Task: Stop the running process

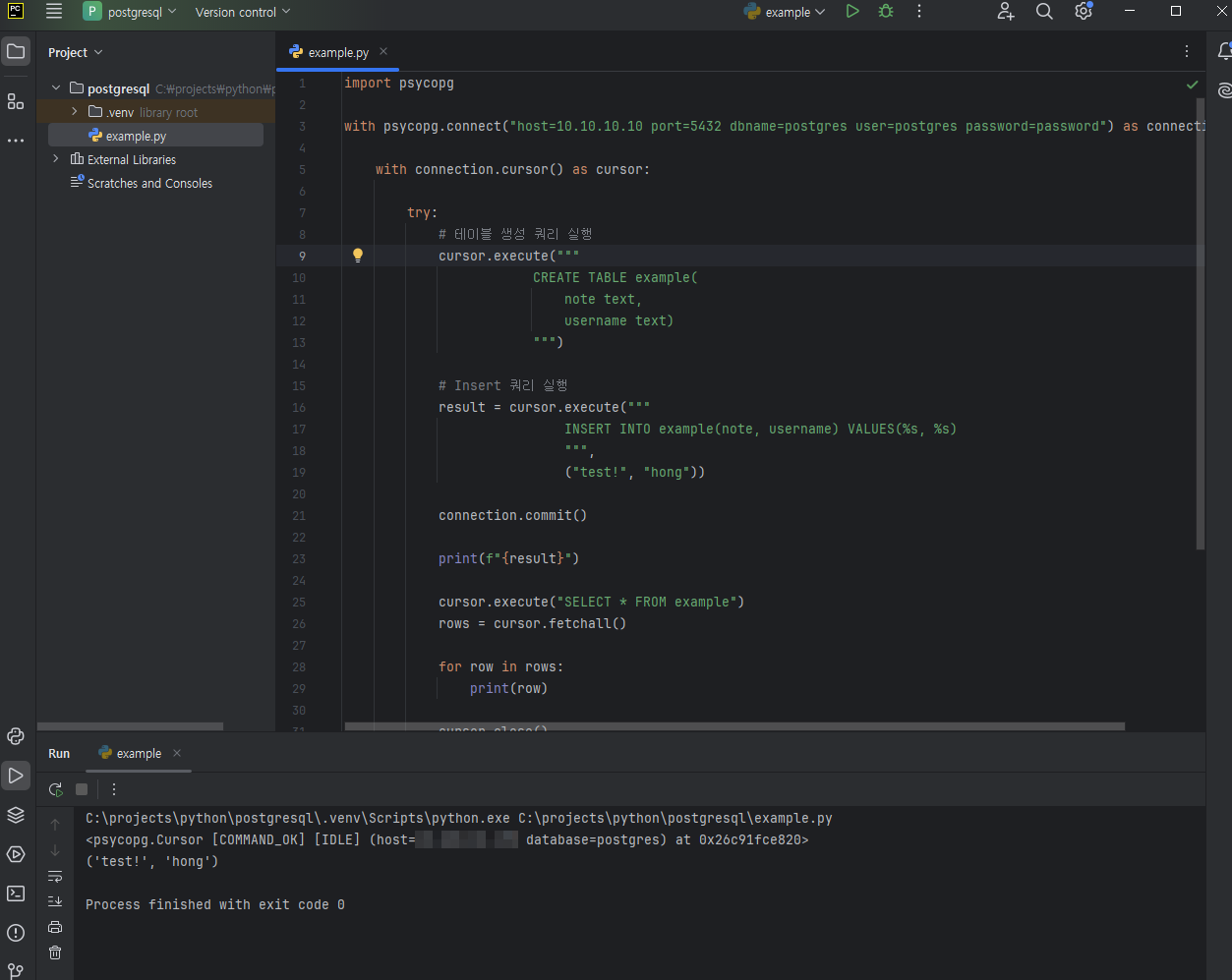Action: 82,789
